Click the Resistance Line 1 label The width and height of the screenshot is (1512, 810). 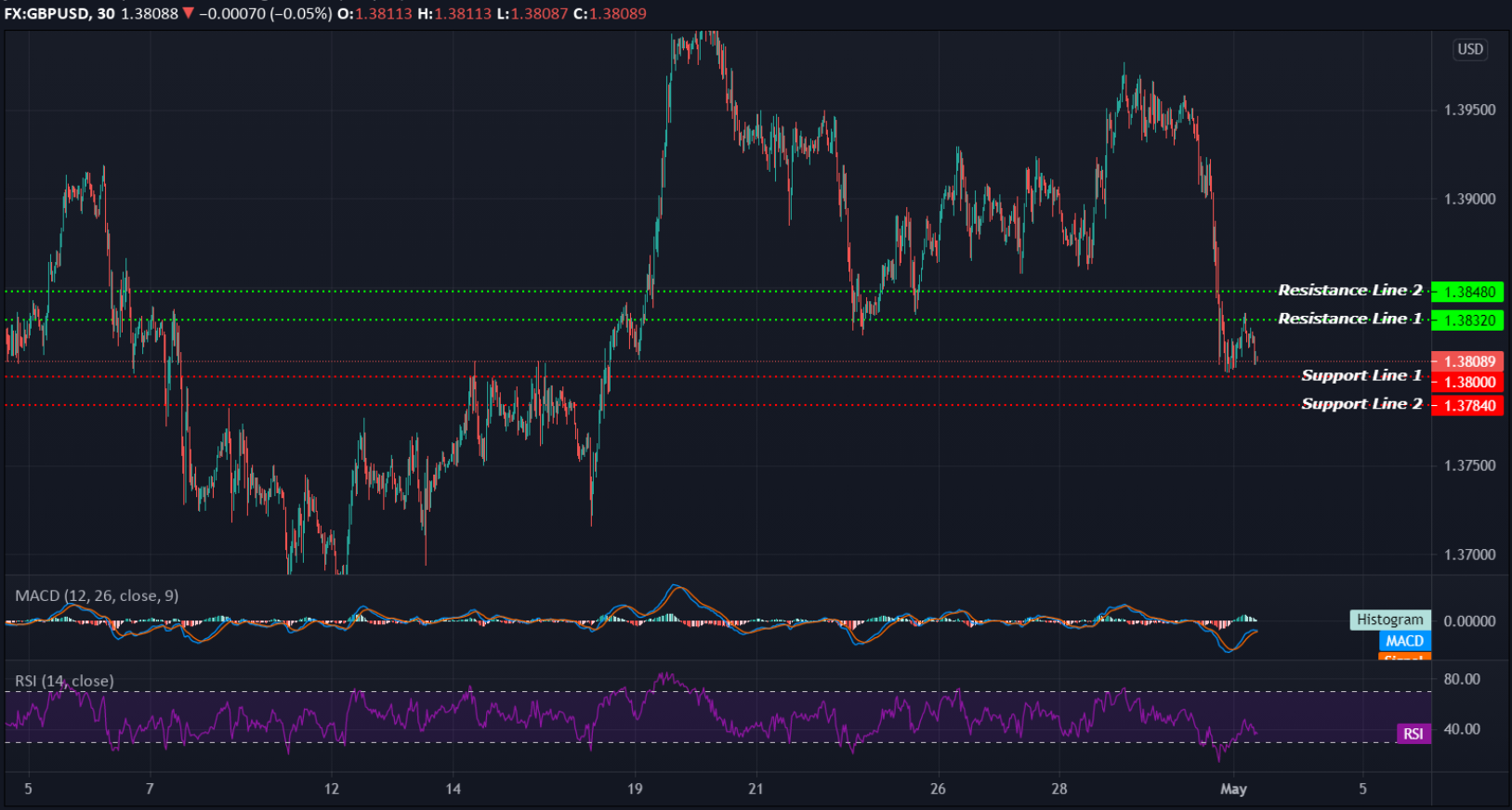pyautogui.click(x=1349, y=319)
